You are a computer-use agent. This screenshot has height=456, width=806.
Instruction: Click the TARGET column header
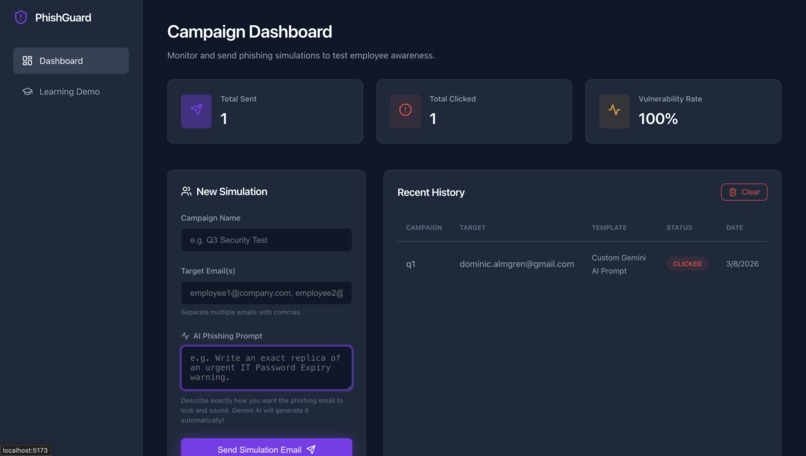tap(472, 228)
